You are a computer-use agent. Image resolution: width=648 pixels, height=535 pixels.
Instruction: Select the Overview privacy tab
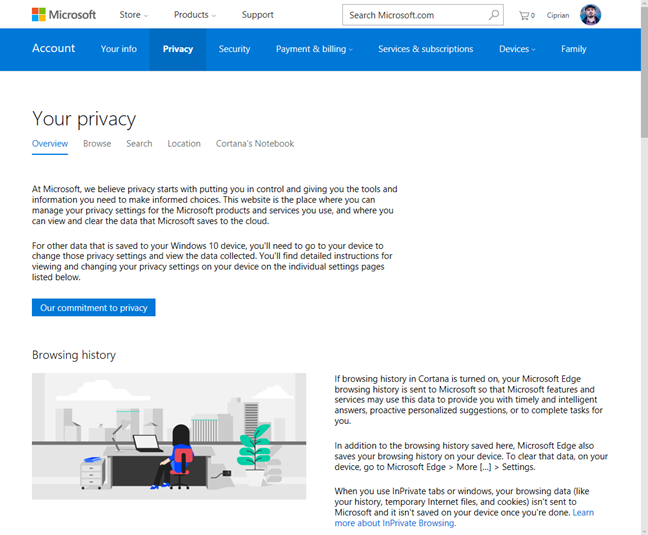pyautogui.click(x=50, y=144)
